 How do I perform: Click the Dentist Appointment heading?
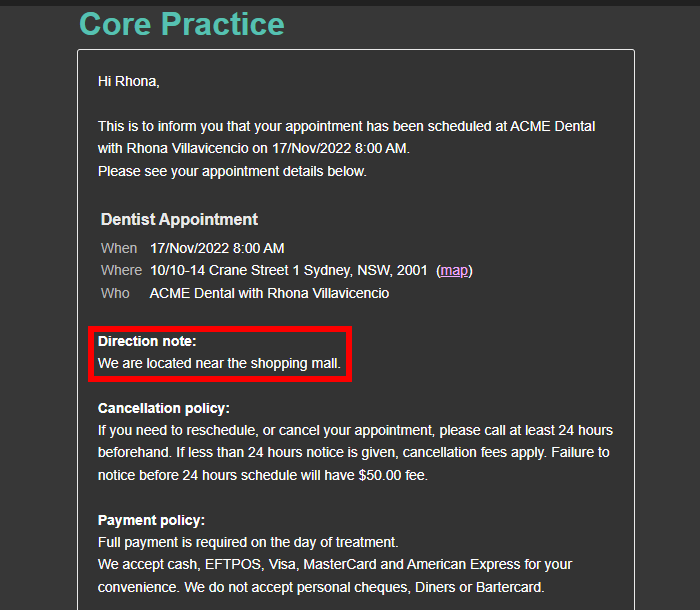coord(179,219)
